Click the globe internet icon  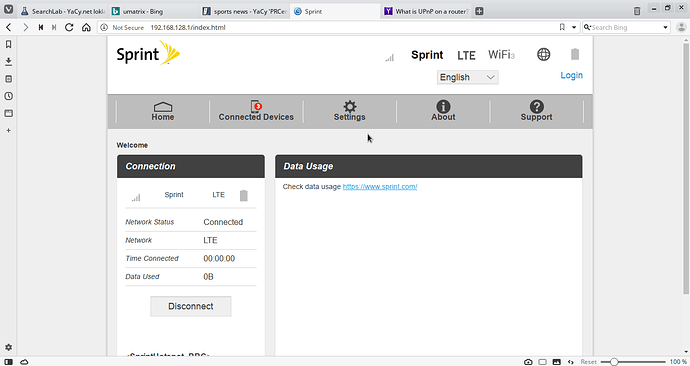[543, 55]
